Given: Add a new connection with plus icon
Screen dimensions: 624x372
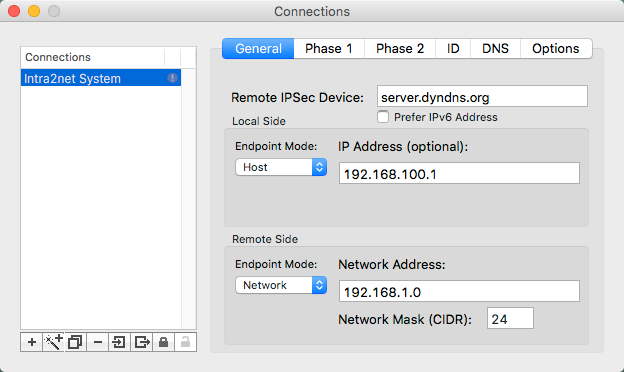Looking at the screenshot, I should 31,342.
